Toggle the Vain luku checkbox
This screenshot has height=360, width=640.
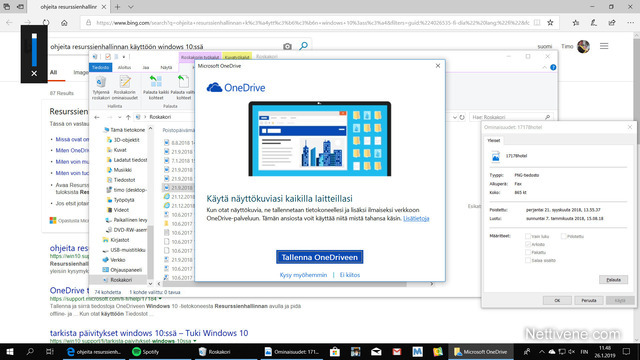(528, 236)
